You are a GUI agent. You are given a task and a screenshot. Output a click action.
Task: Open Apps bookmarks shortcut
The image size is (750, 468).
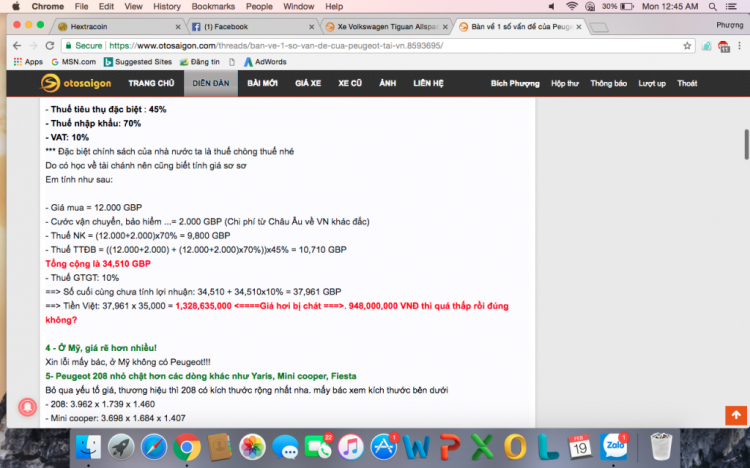click(x=28, y=62)
